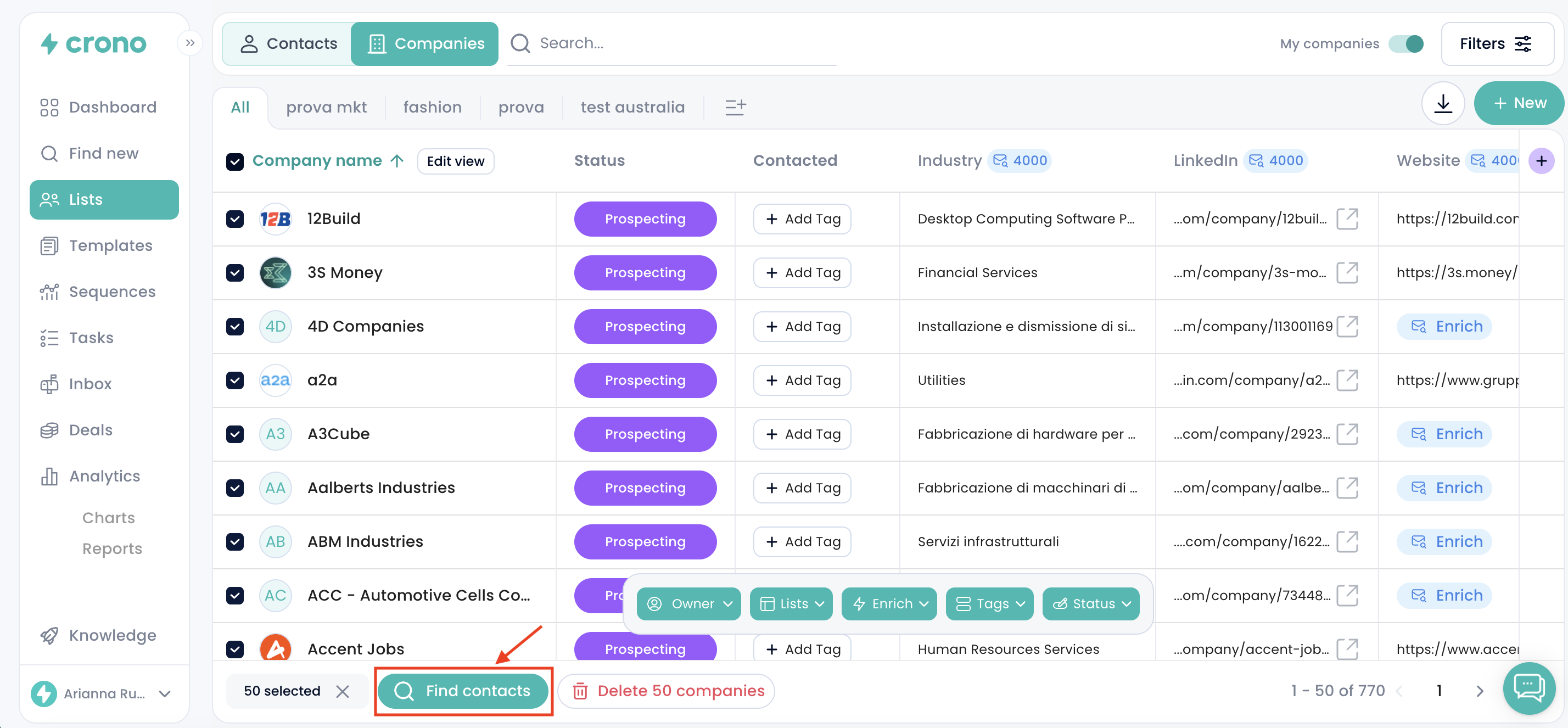Viewport: 1568px width, 728px height.
Task: Enrich all LinkedIn fields badge 4000
Action: [x=1276, y=161]
